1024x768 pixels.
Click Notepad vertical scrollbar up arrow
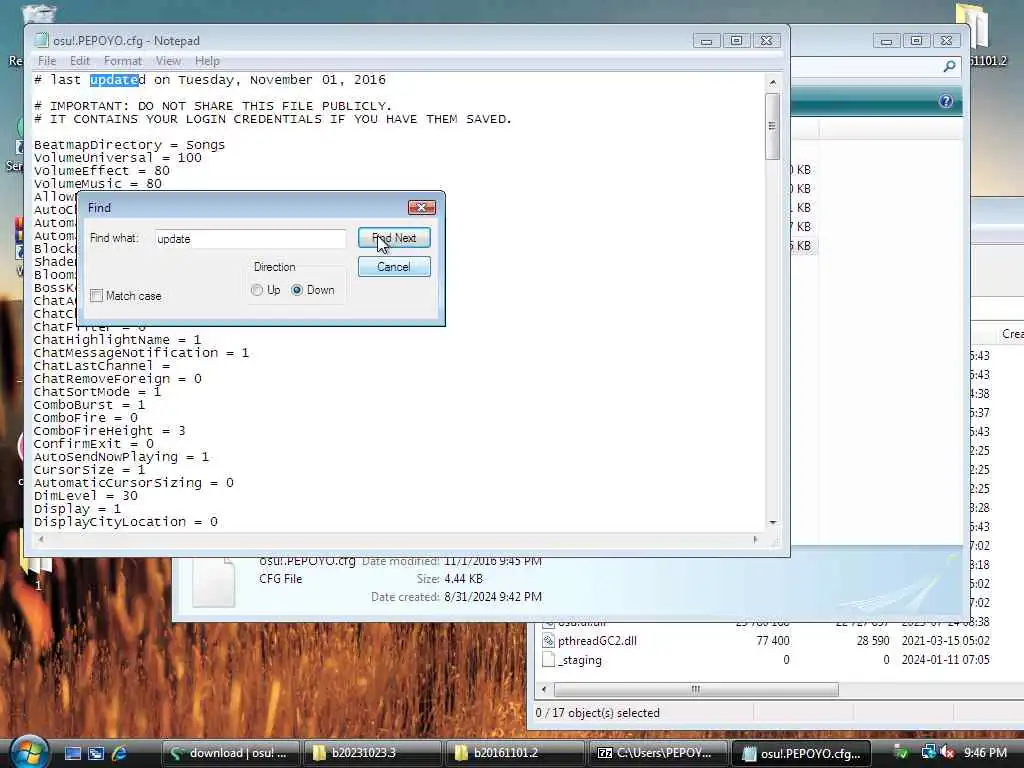[x=773, y=82]
